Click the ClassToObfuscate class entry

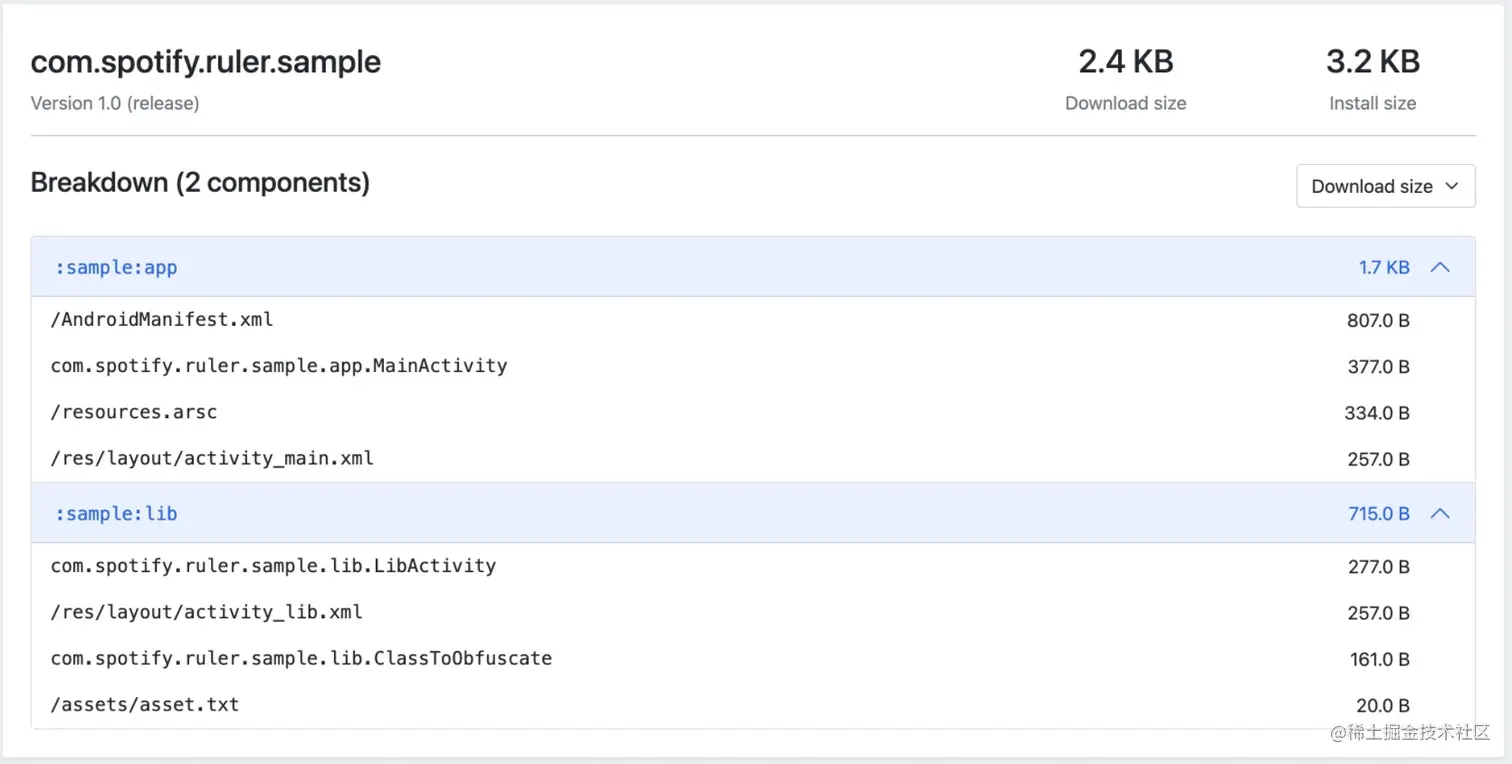click(x=301, y=658)
